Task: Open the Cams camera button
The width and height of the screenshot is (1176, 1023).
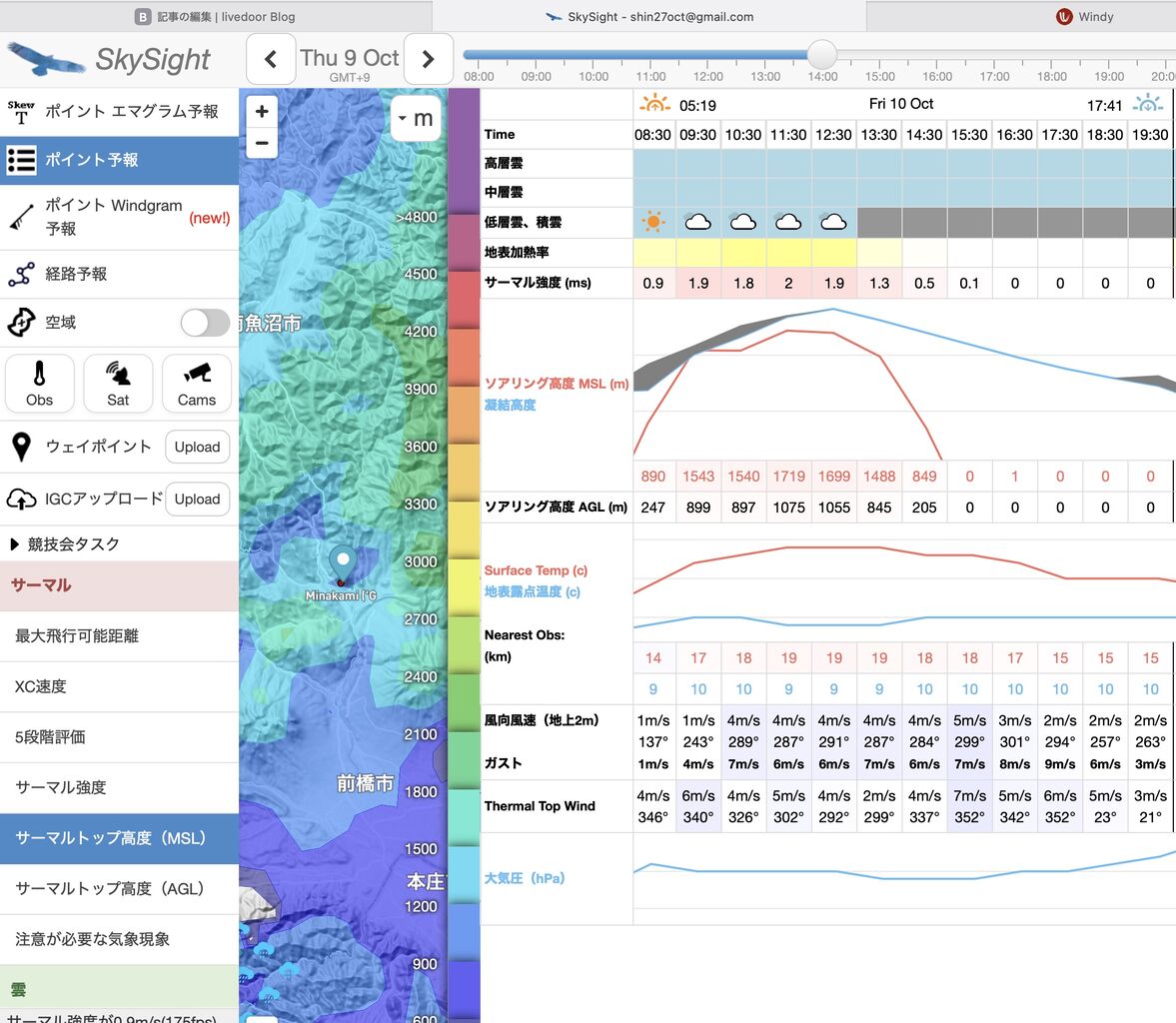Action: (197, 384)
